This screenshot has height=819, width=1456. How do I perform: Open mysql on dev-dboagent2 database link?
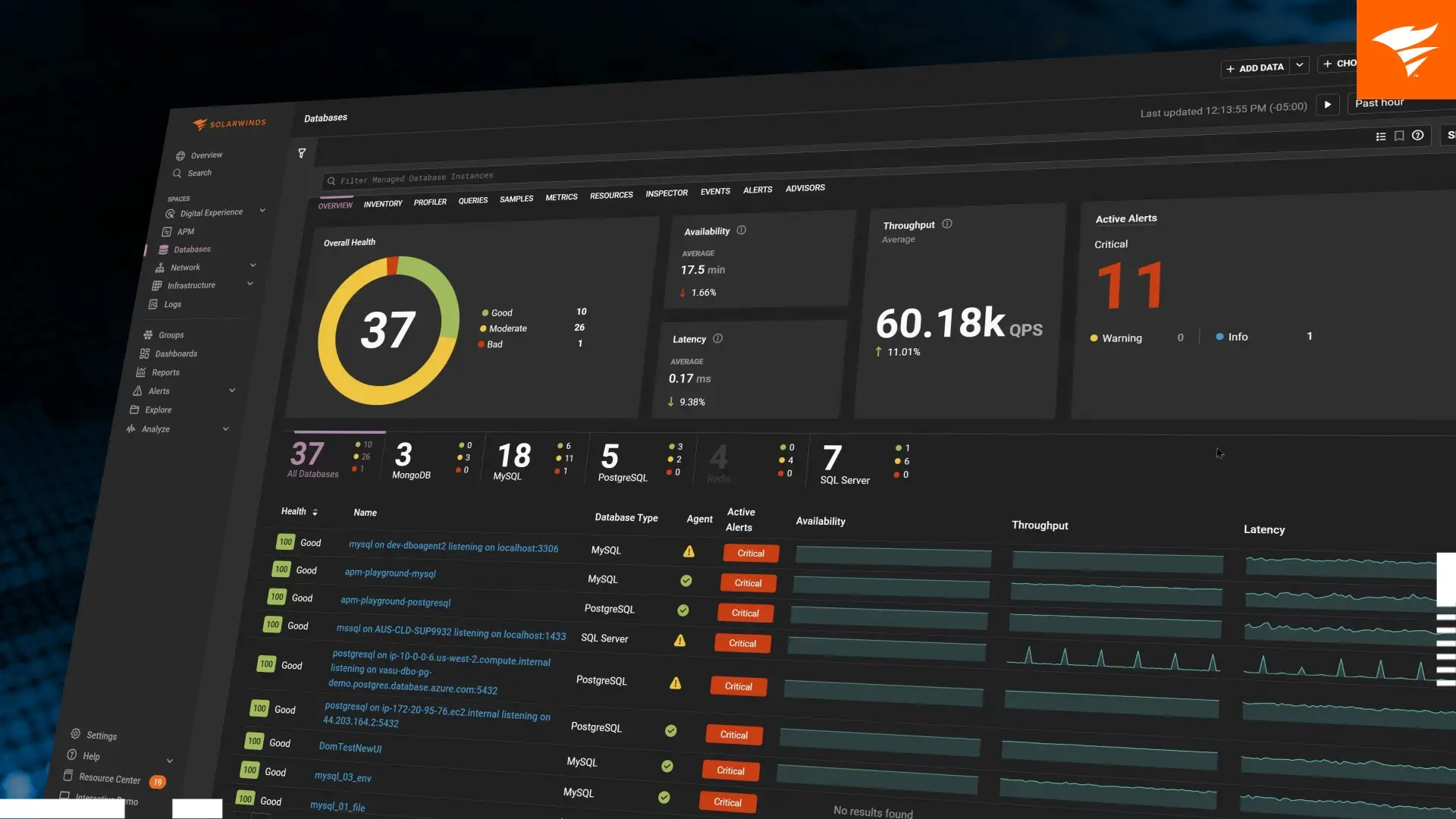pyautogui.click(x=453, y=547)
